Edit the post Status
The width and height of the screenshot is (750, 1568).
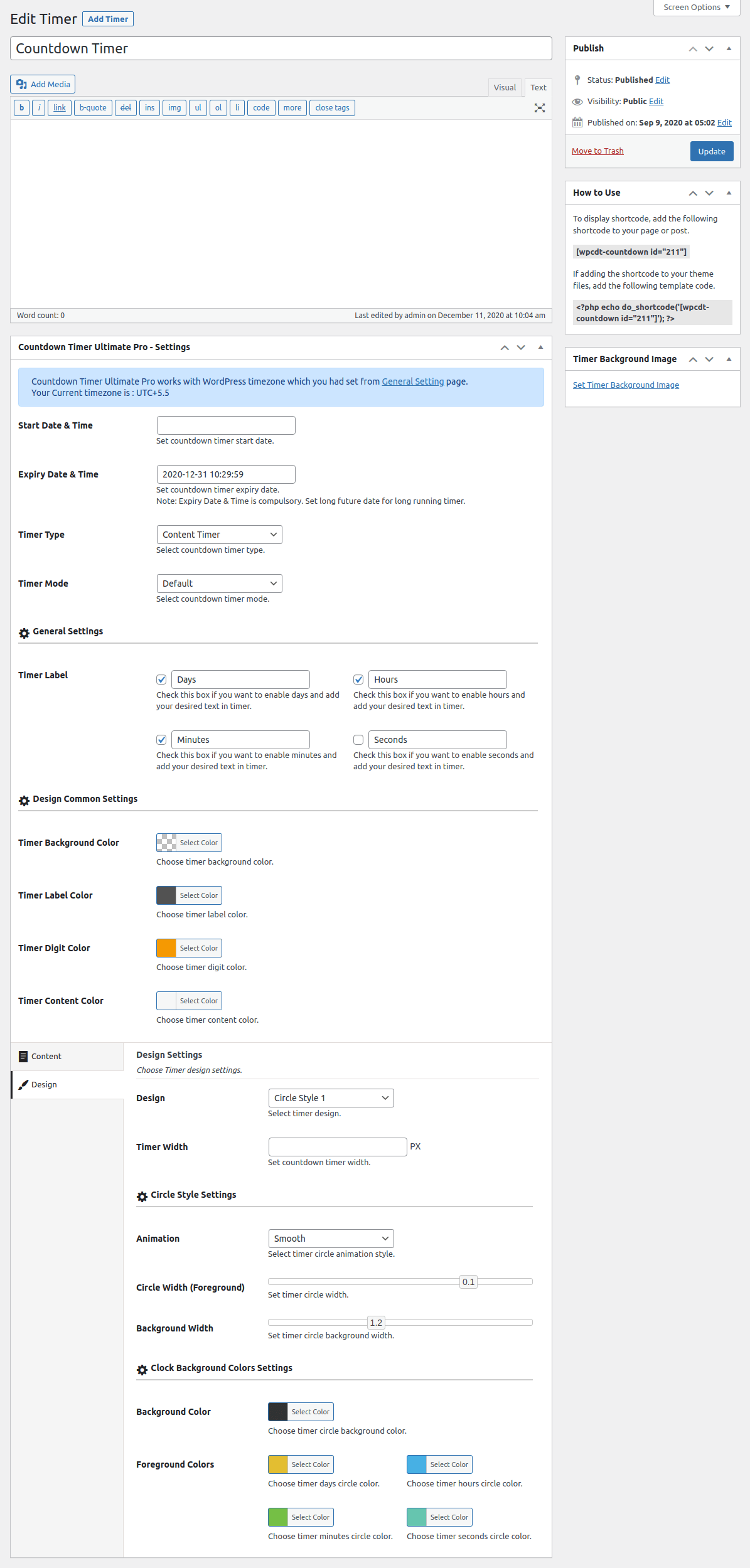tap(662, 80)
